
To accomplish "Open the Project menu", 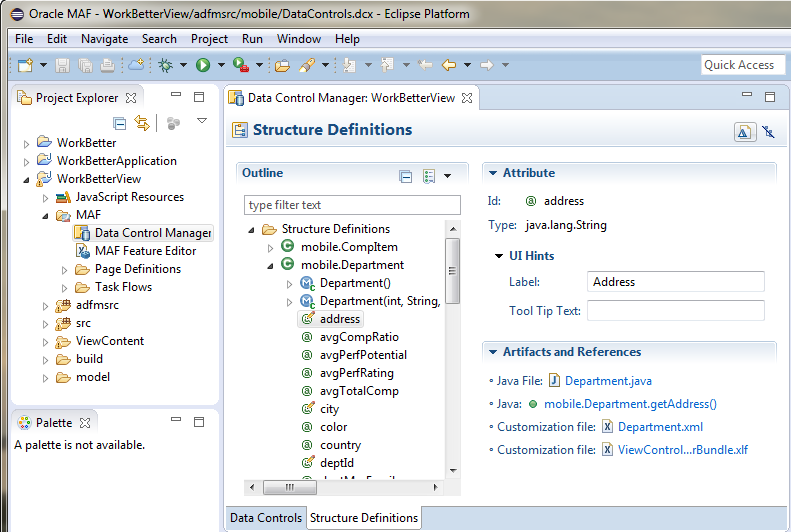I will tap(209, 39).
